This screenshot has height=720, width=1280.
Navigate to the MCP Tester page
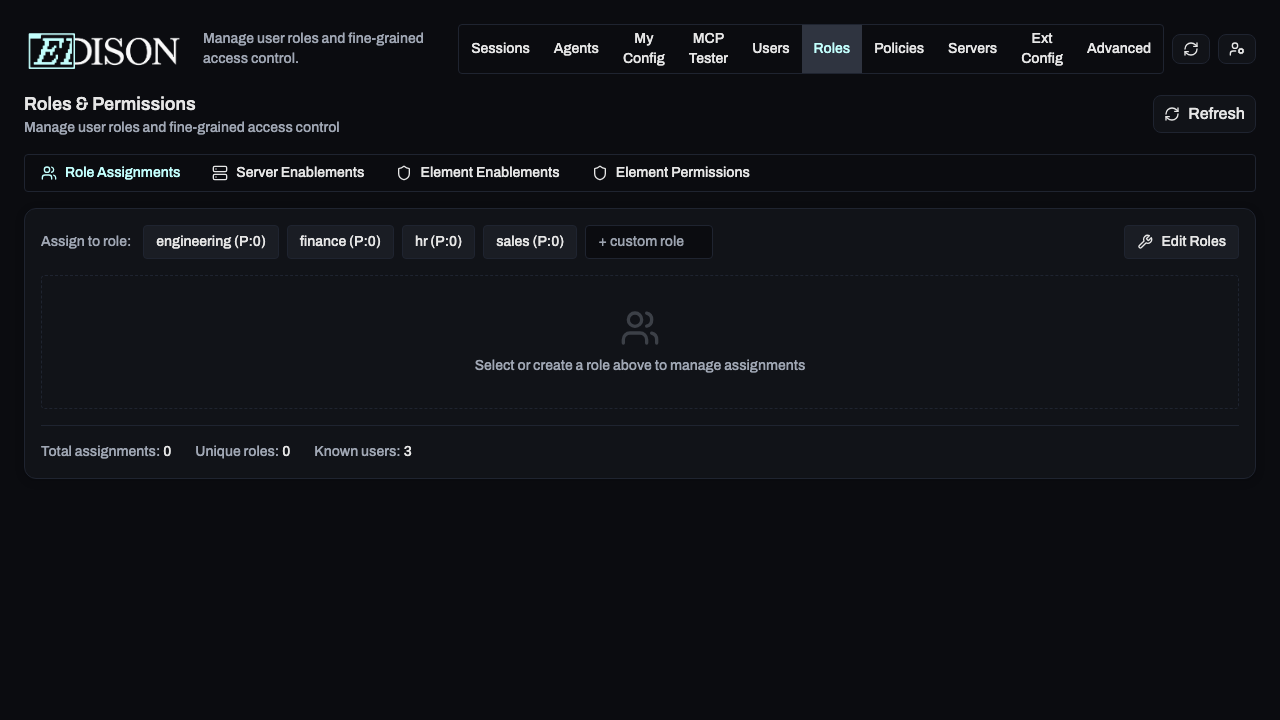coord(708,48)
